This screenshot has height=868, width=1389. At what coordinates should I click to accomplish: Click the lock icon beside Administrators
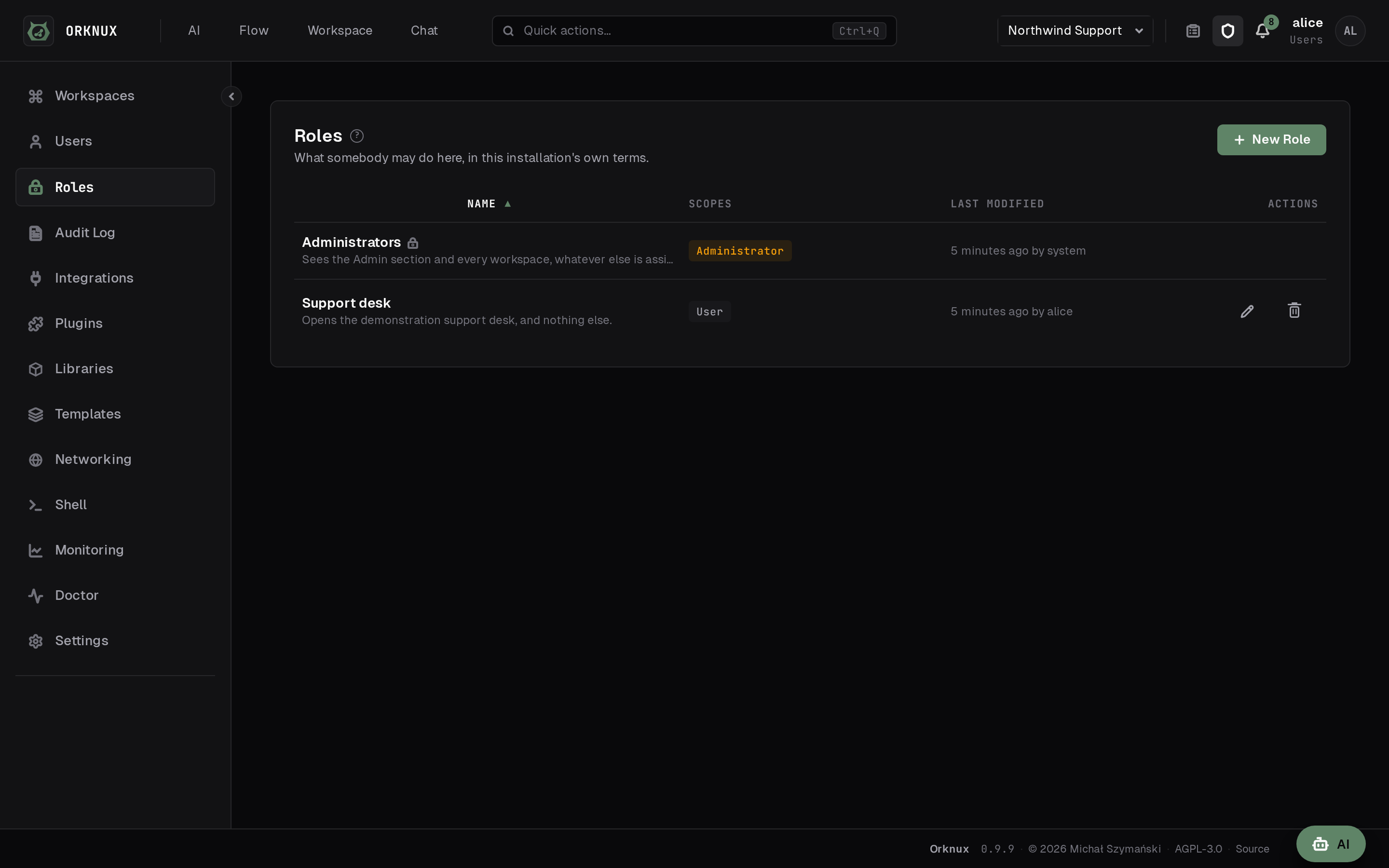(x=413, y=243)
